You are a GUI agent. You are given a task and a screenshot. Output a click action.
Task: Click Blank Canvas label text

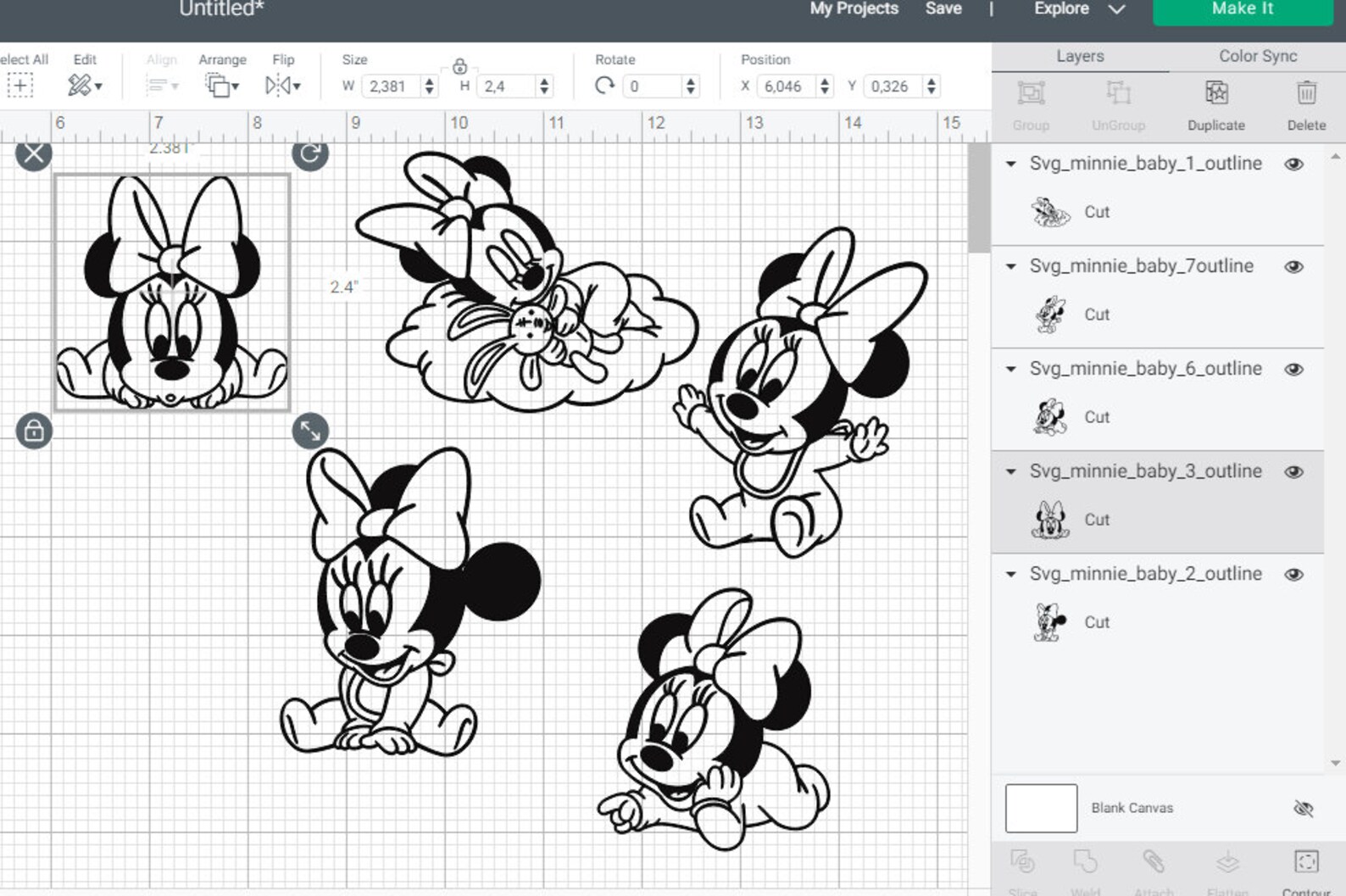pos(1132,809)
